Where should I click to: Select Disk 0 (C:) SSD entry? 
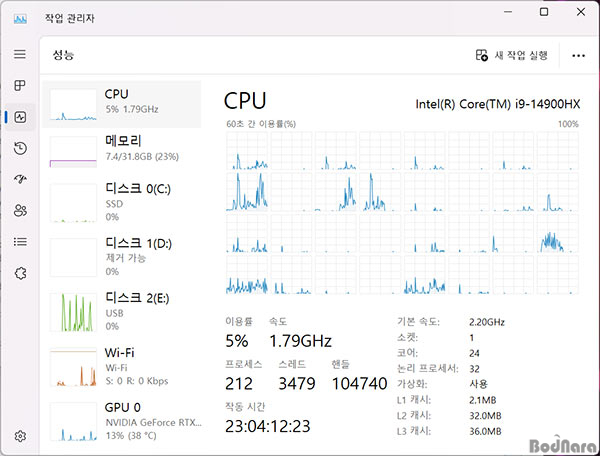120,203
